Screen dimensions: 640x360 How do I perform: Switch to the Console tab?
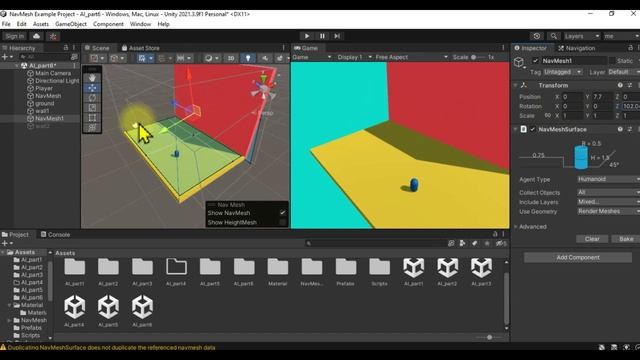pyautogui.click(x=56, y=235)
